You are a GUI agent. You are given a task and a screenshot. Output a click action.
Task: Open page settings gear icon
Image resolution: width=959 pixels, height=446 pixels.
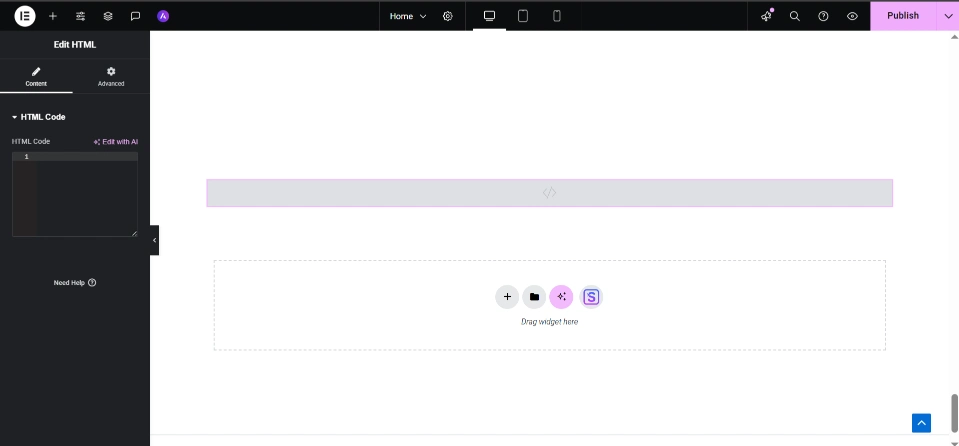[x=448, y=16]
